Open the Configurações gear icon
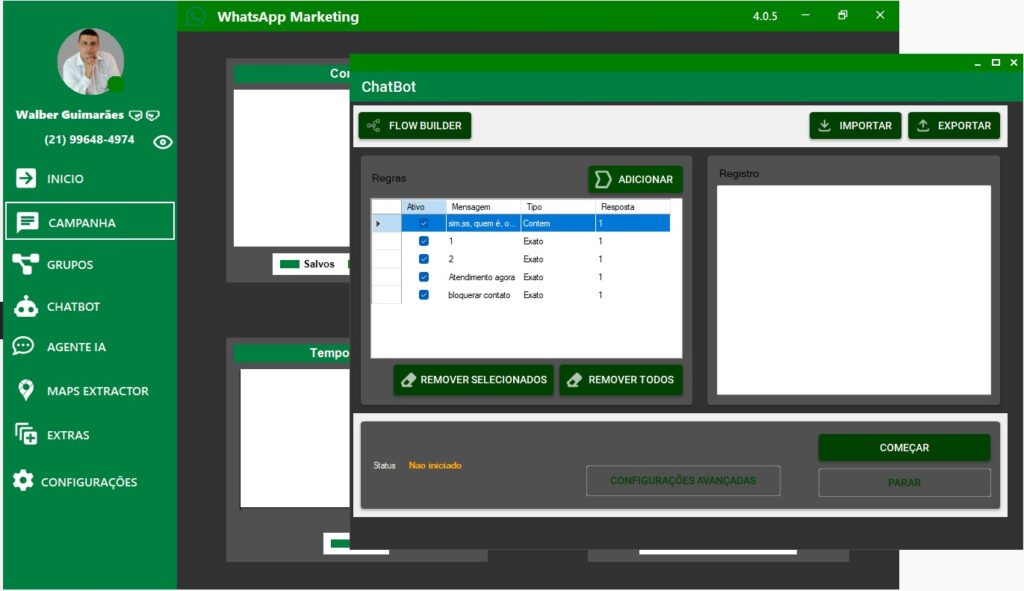 23,481
